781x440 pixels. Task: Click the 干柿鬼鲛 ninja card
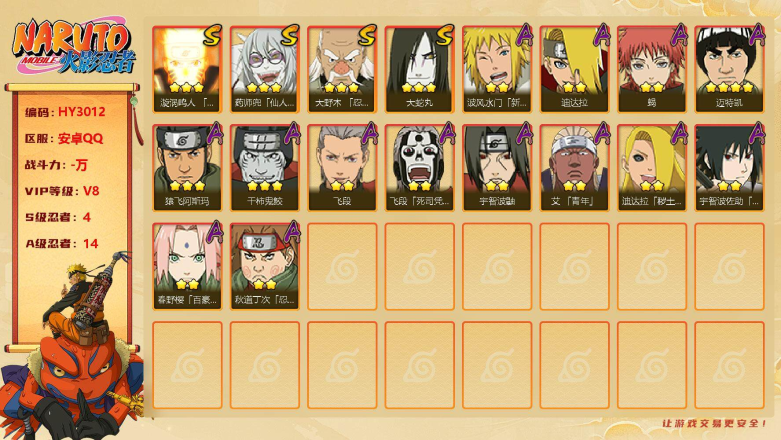(x=264, y=167)
